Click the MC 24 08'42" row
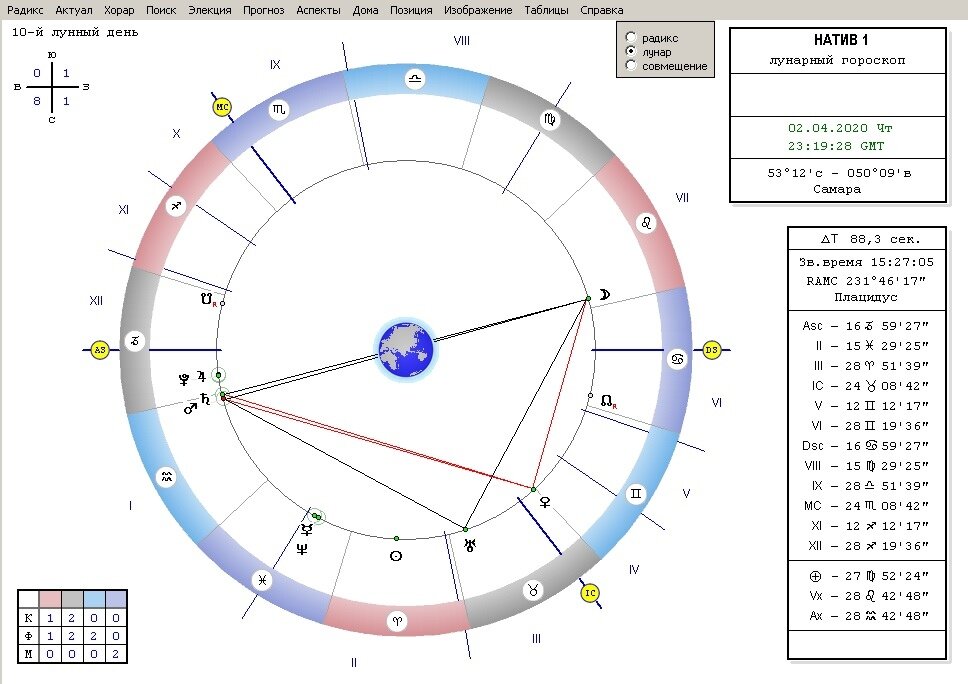This screenshot has width=968, height=684. 866,506
